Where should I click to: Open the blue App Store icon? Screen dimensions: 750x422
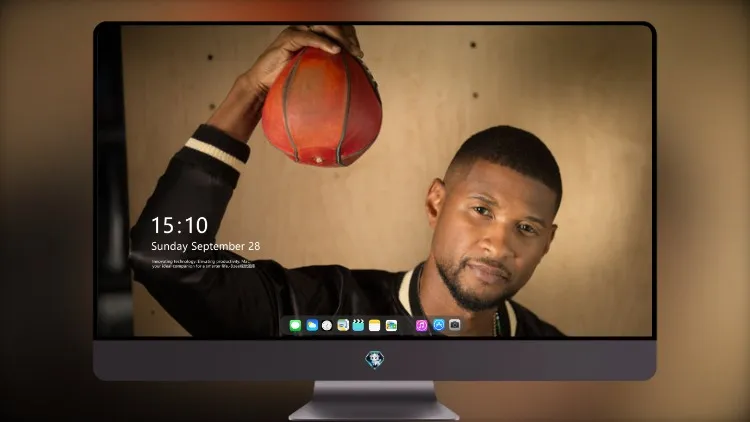(439, 325)
